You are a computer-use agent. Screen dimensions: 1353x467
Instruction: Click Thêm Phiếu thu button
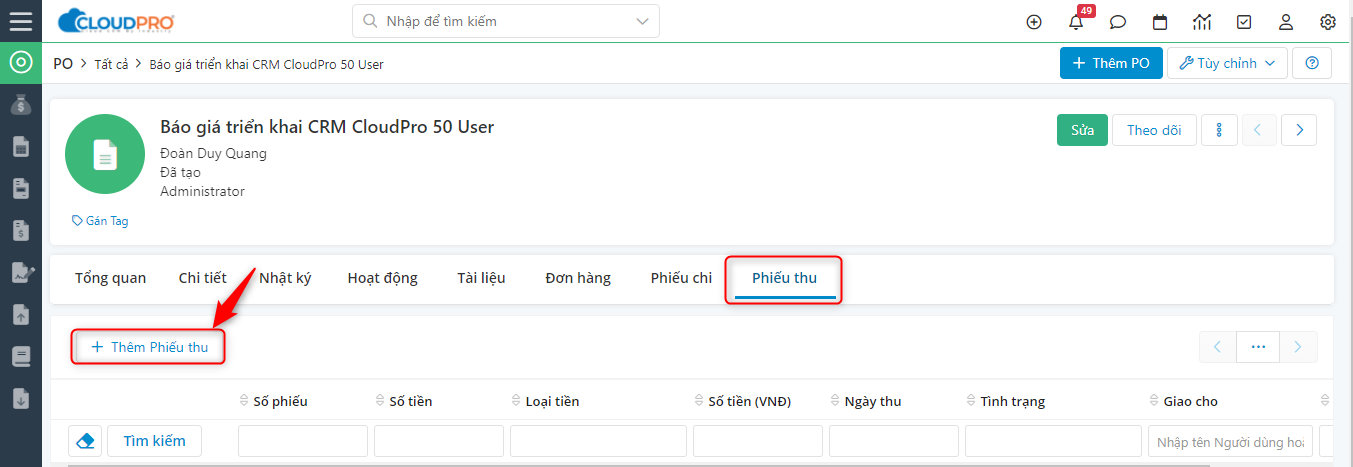149,347
